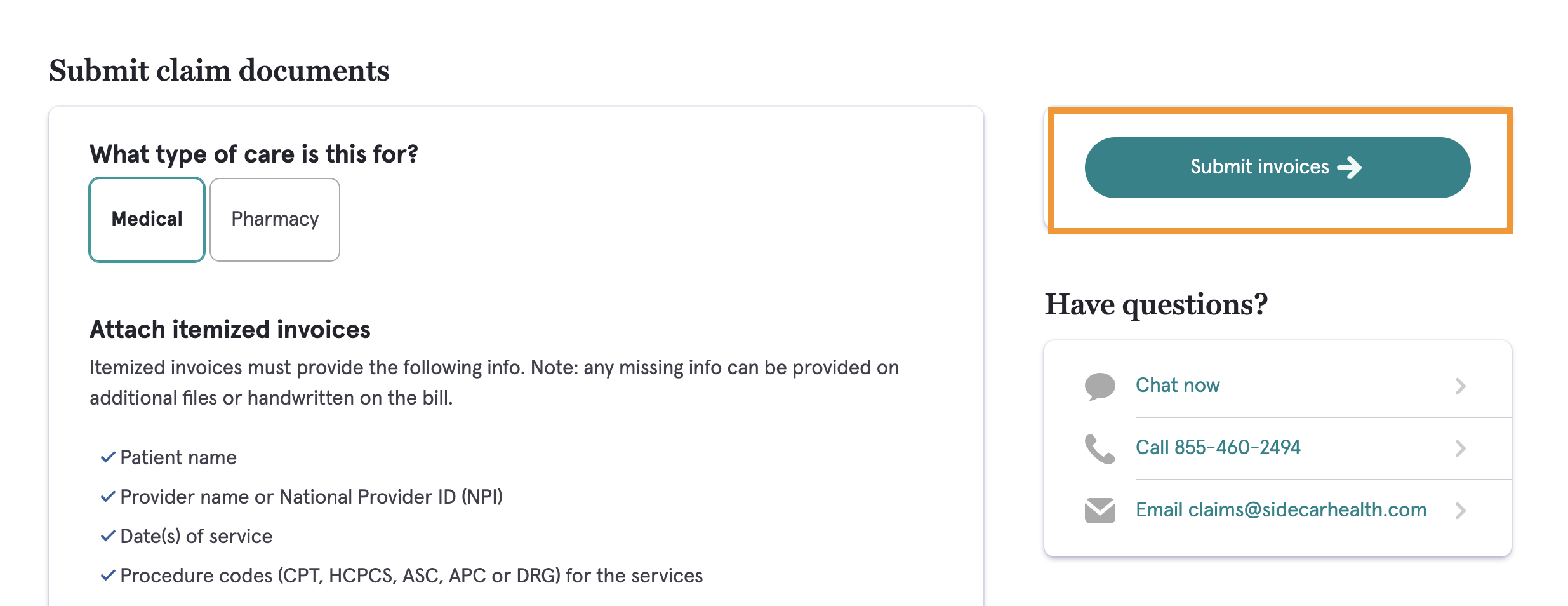
Task: Submit the invoices
Action: pyautogui.click(x=1277, y=168)
